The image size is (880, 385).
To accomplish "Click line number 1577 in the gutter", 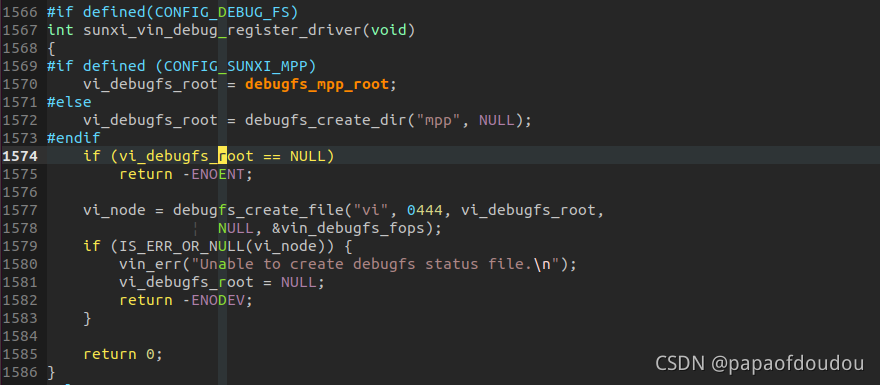I will pos(20,210).
